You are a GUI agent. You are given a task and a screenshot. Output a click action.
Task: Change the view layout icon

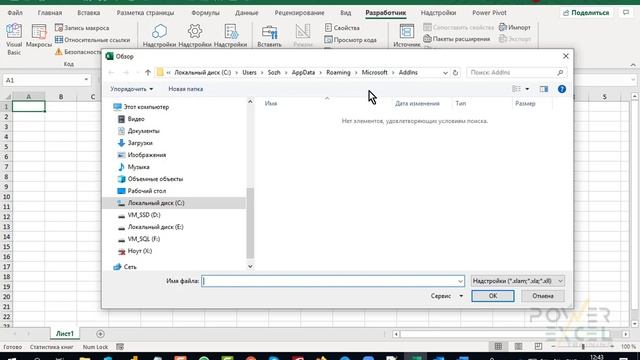516,89
